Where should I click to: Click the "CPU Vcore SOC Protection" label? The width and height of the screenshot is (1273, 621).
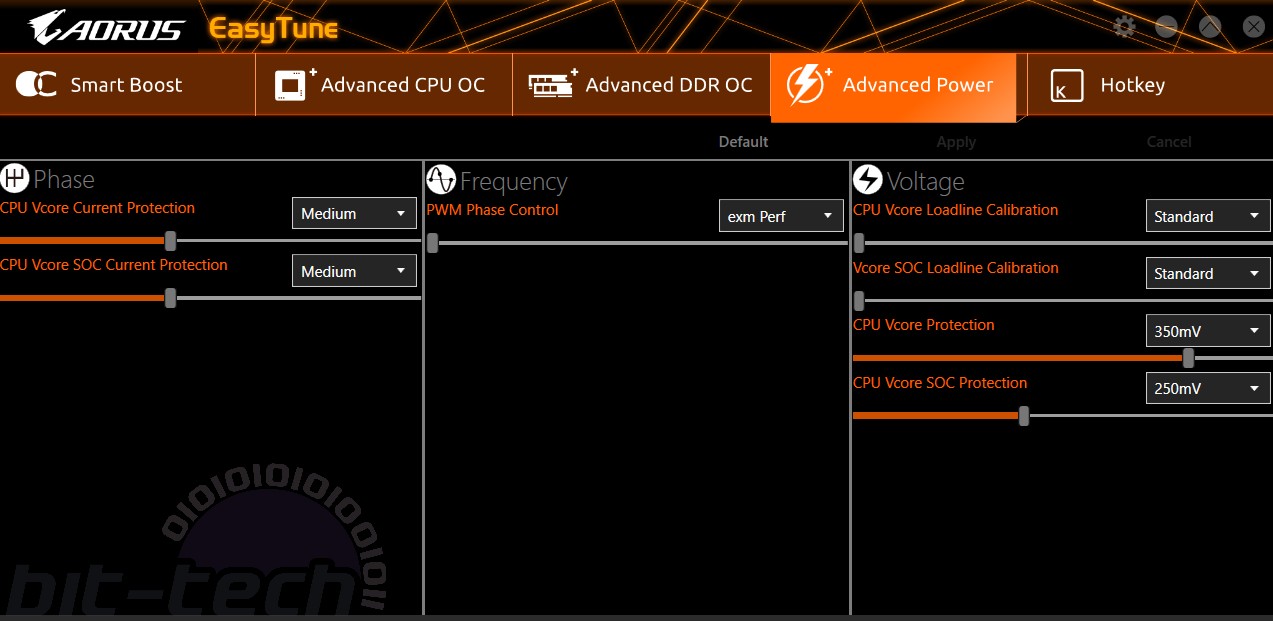940,383
